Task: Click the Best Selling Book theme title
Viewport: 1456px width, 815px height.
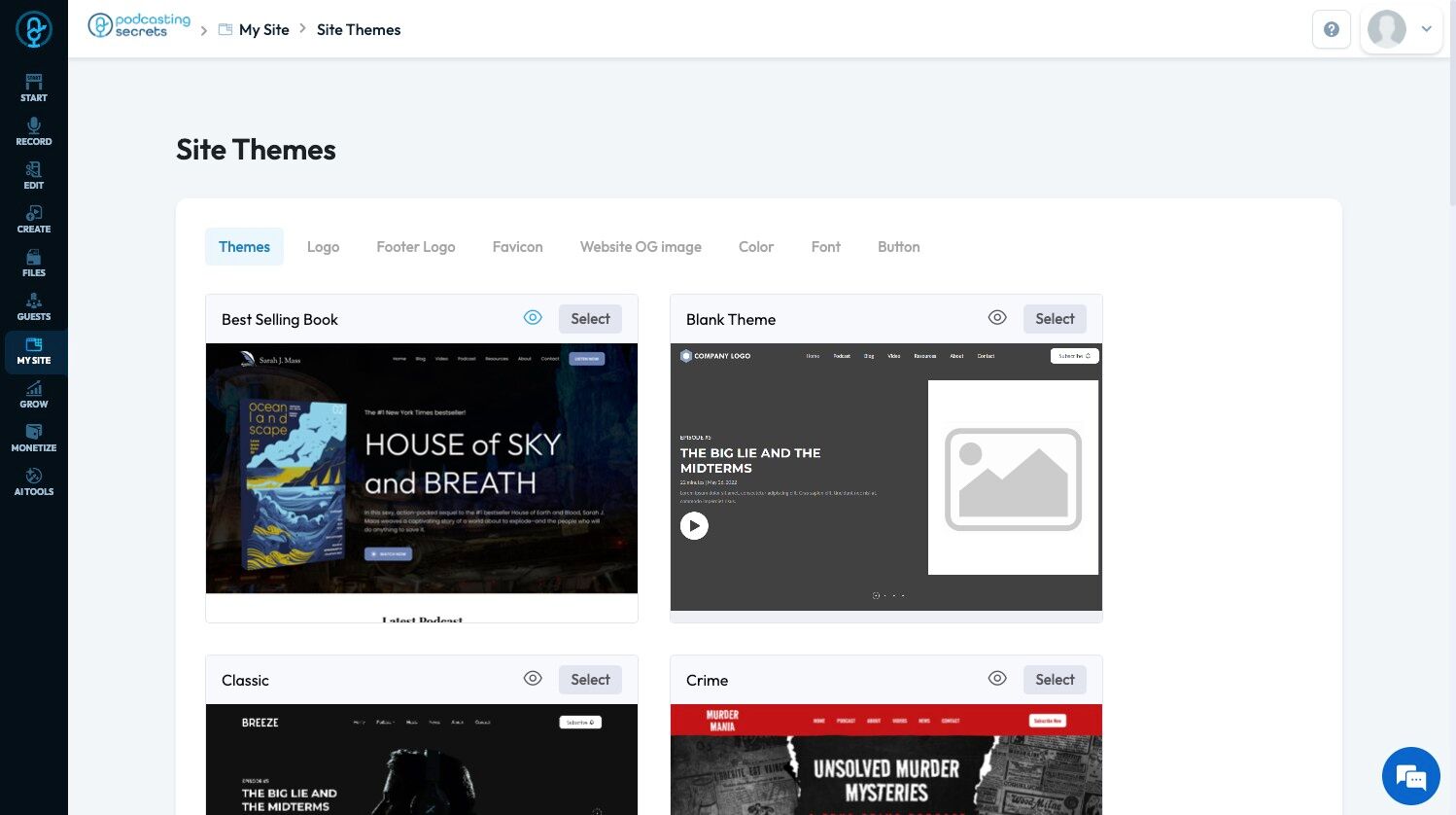Action: pos(280,320)
